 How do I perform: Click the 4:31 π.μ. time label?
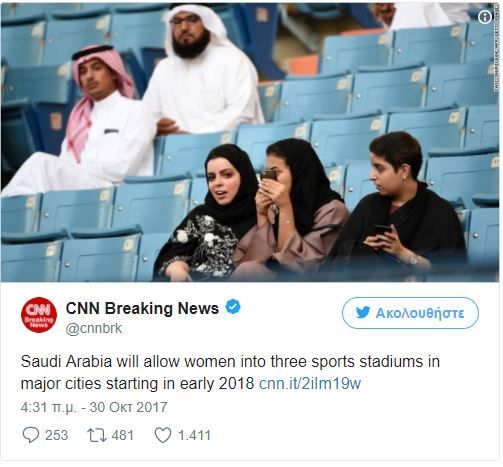(x=49, y=407)
